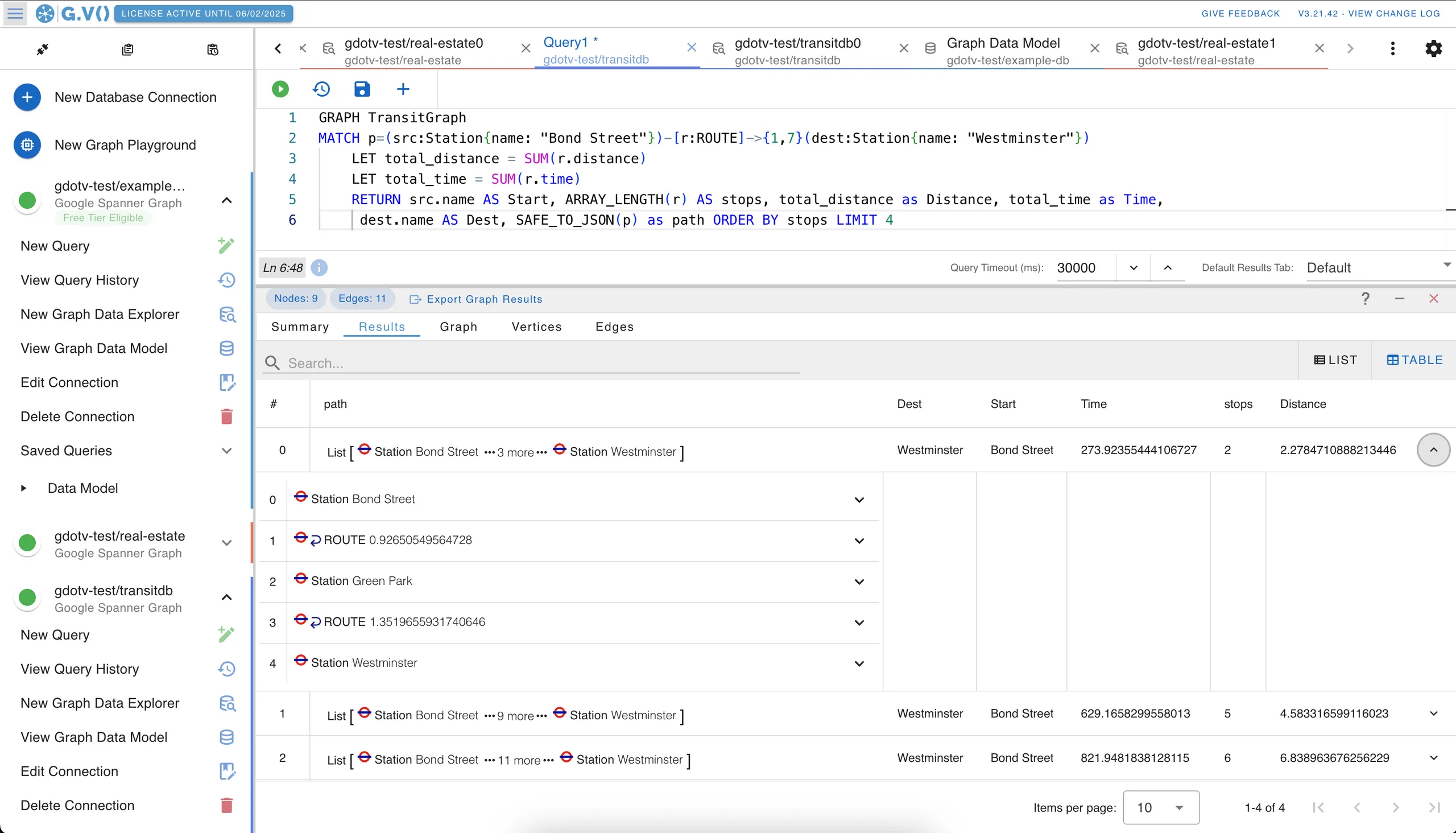The width and height of the screenshot is (1456, 833).
Task: Open the Graph results tab
Action: coord(458,327)
